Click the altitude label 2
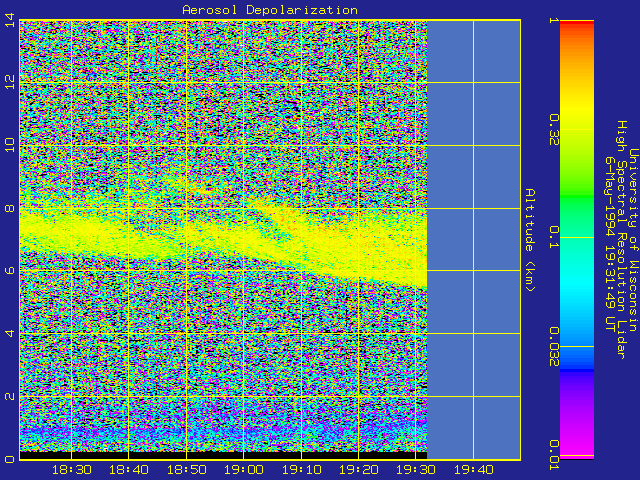The width and height of the screenshot is (640, 480). [10, 396]
